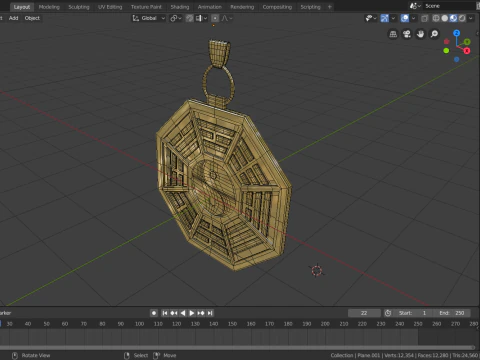The image size is (480, 360).
Task: Switch to Compositing workspace tab
Action: click(x=277, y=7)
